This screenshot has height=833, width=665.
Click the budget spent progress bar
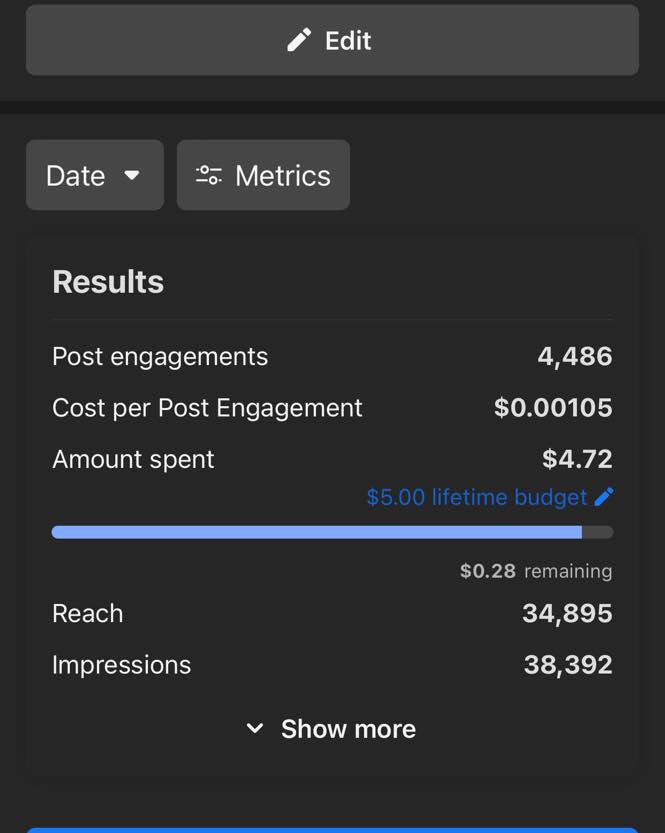pos(332,533)
